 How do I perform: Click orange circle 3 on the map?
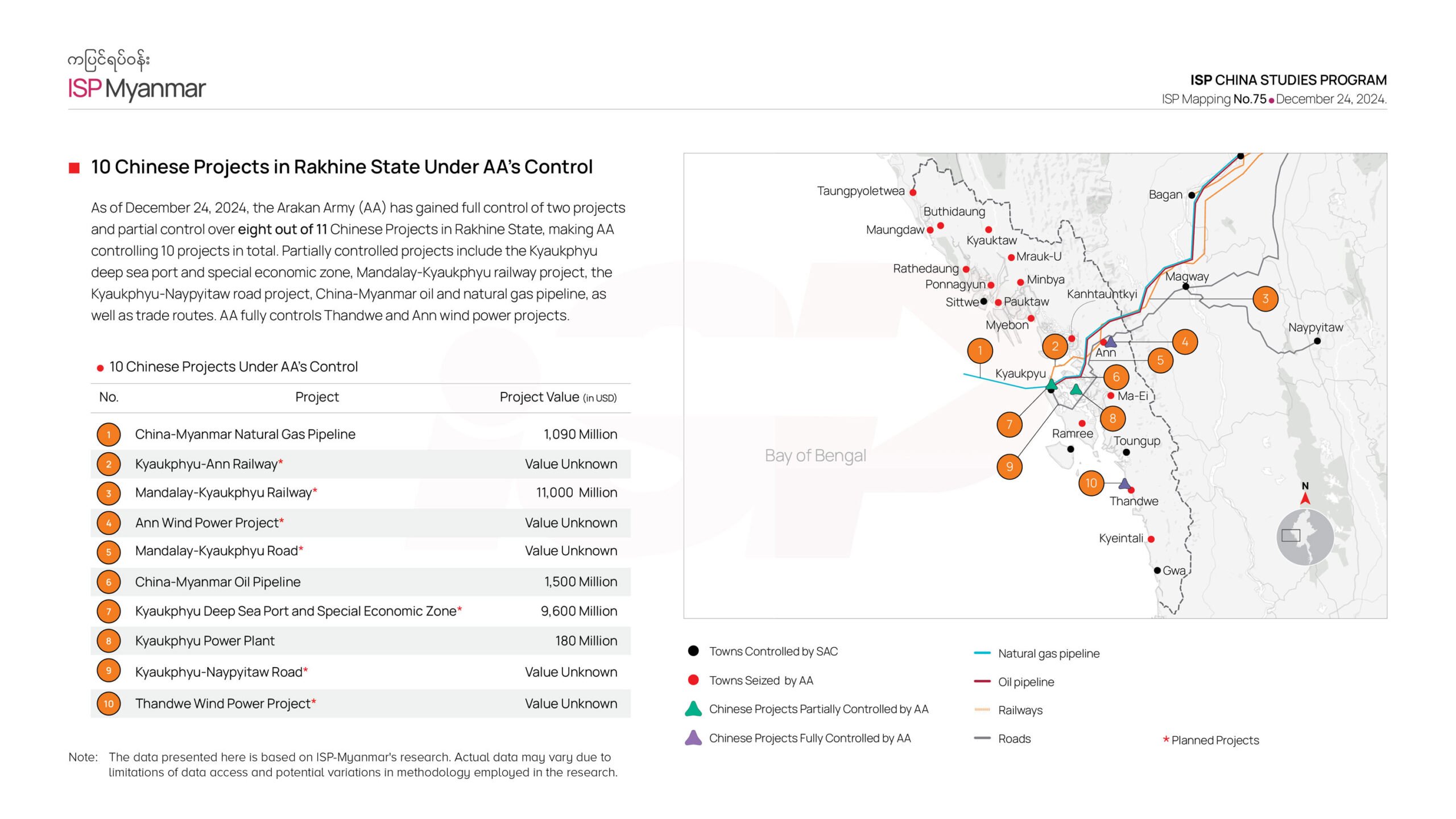pos(1265,299)
